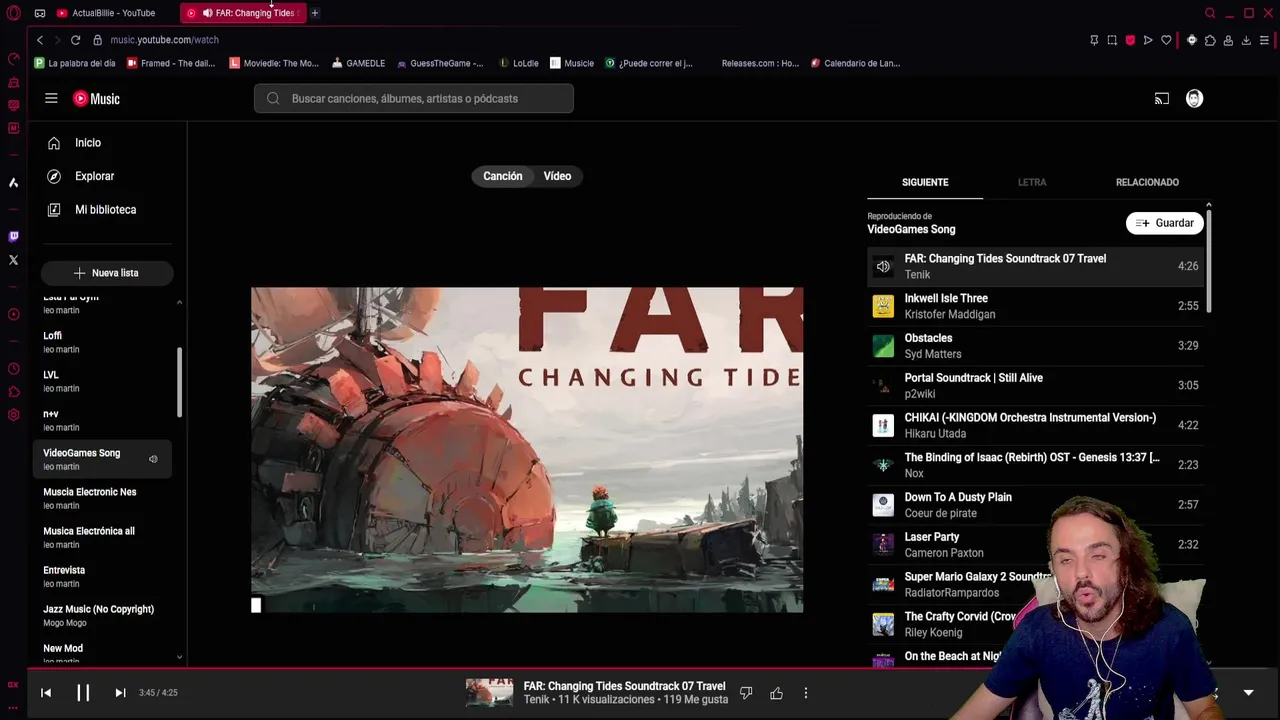The height and width of the screenshot is (720, 1280).
Task: Select the LETRA tab
Action: tap(1032, 182)
